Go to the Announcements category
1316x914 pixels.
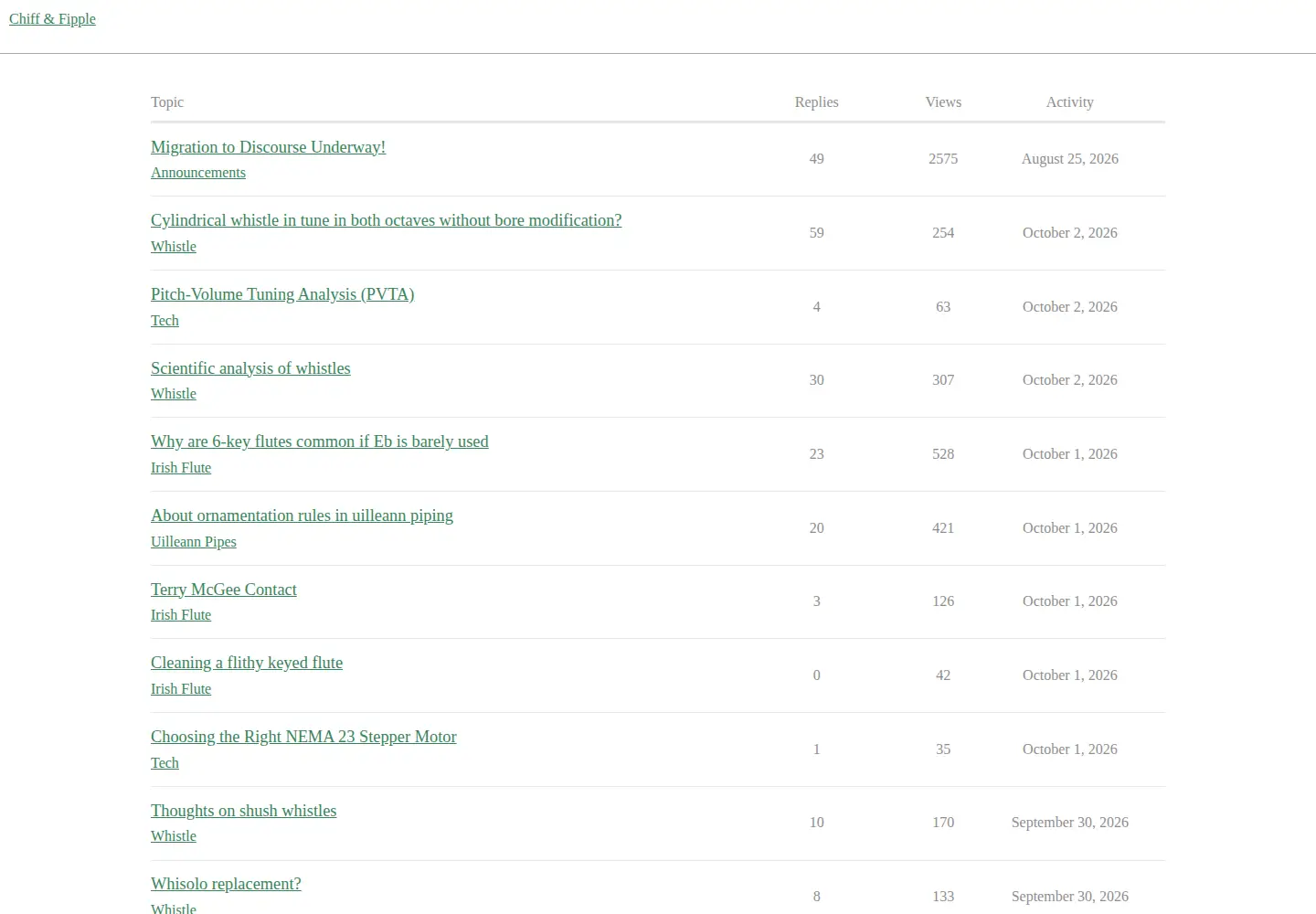(198, 173)
